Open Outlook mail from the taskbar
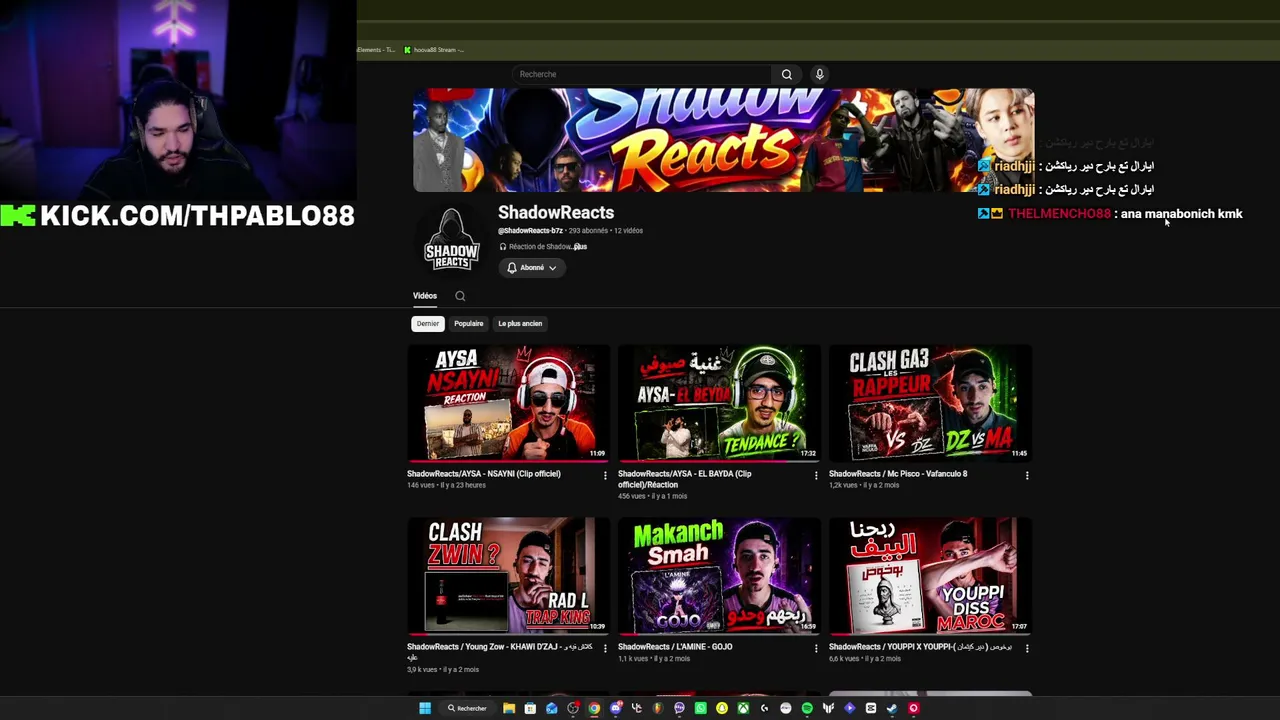1280x720 pixels. (551, 708)
